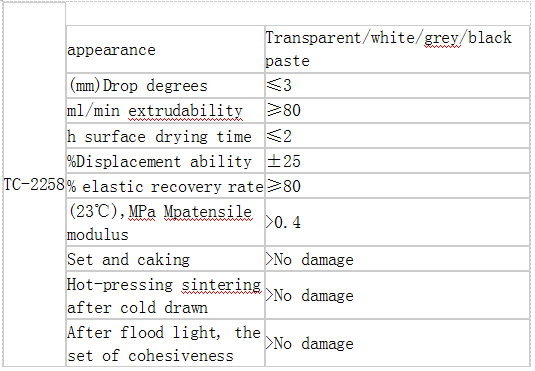Click the % elastic recovery rate cell
This screenshot has width=535, height=371.
pos(165,186)
